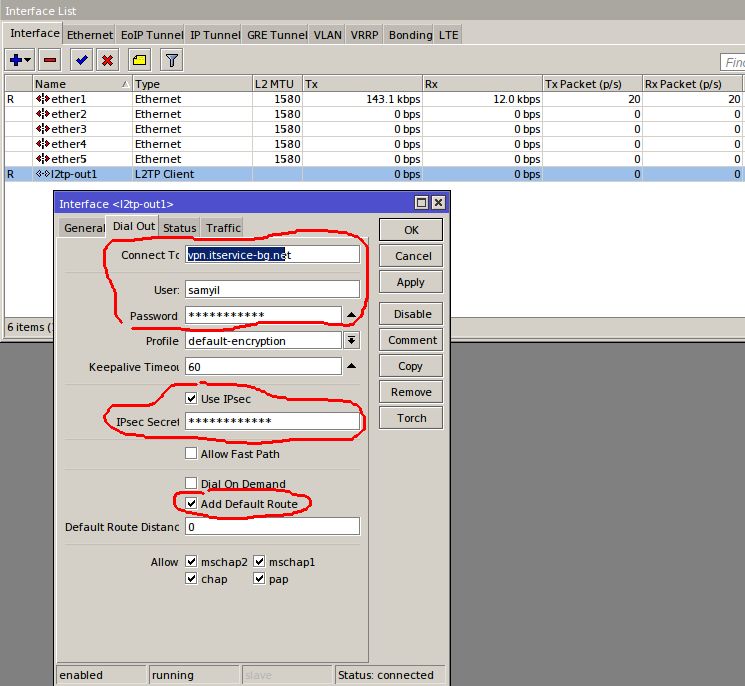
Task: Click the Default Route Distance field
Action: click(x=272, y=526)
